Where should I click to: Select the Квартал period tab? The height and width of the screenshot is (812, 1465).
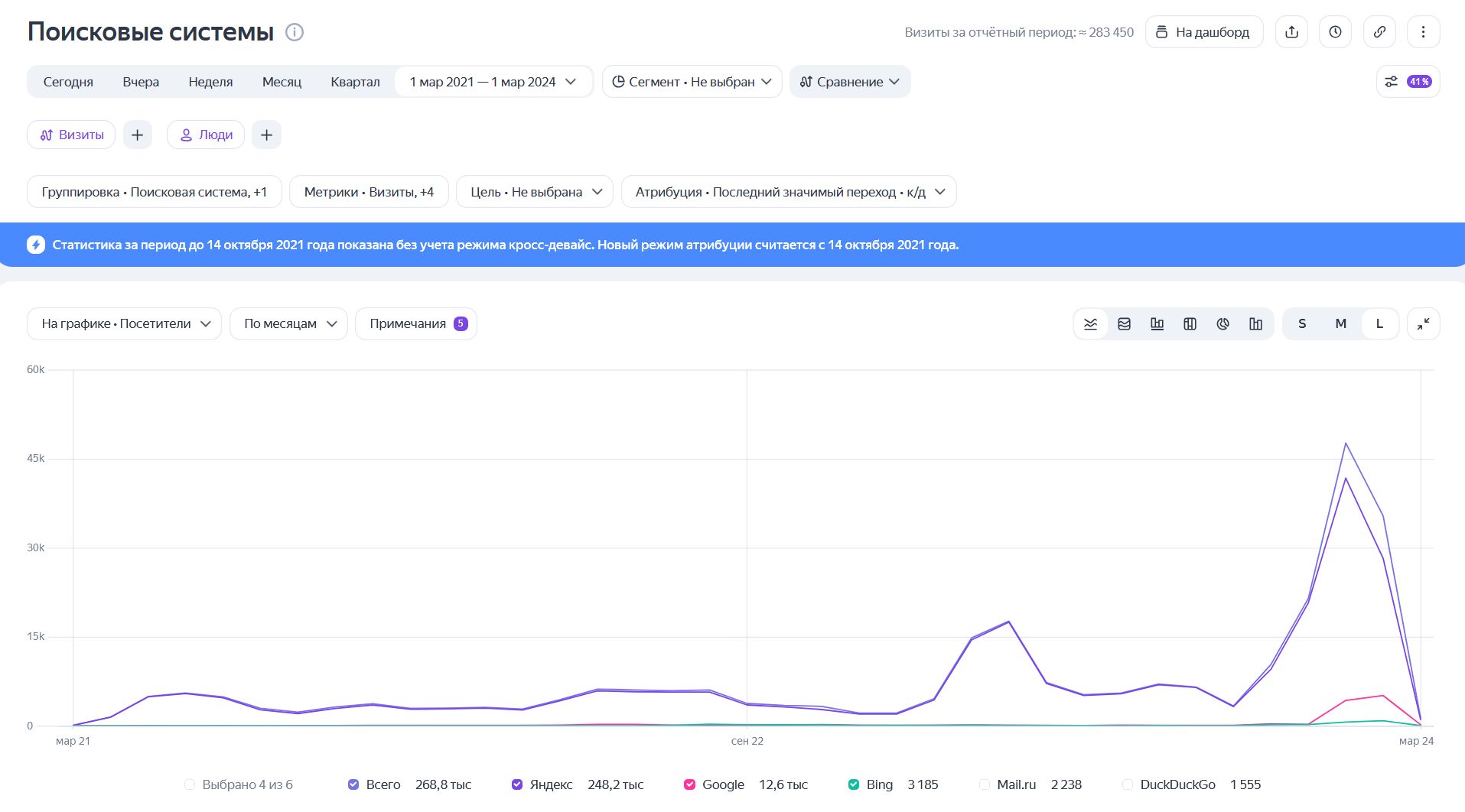(355, 82)
